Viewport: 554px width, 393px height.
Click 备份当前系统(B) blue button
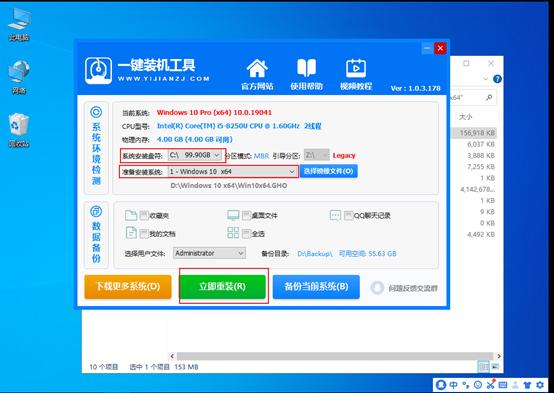point(316,286)
